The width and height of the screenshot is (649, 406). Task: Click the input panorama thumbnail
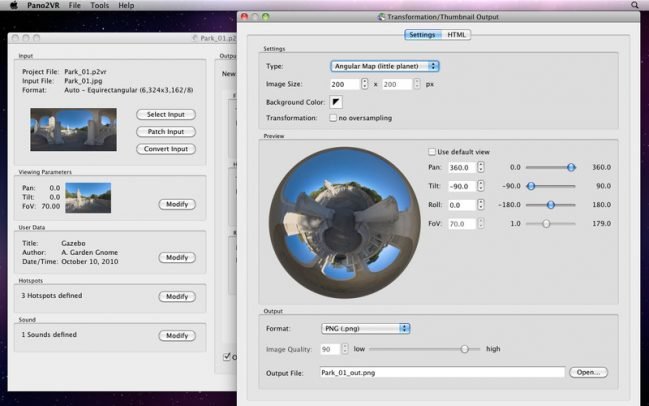[x=73, y=130]
